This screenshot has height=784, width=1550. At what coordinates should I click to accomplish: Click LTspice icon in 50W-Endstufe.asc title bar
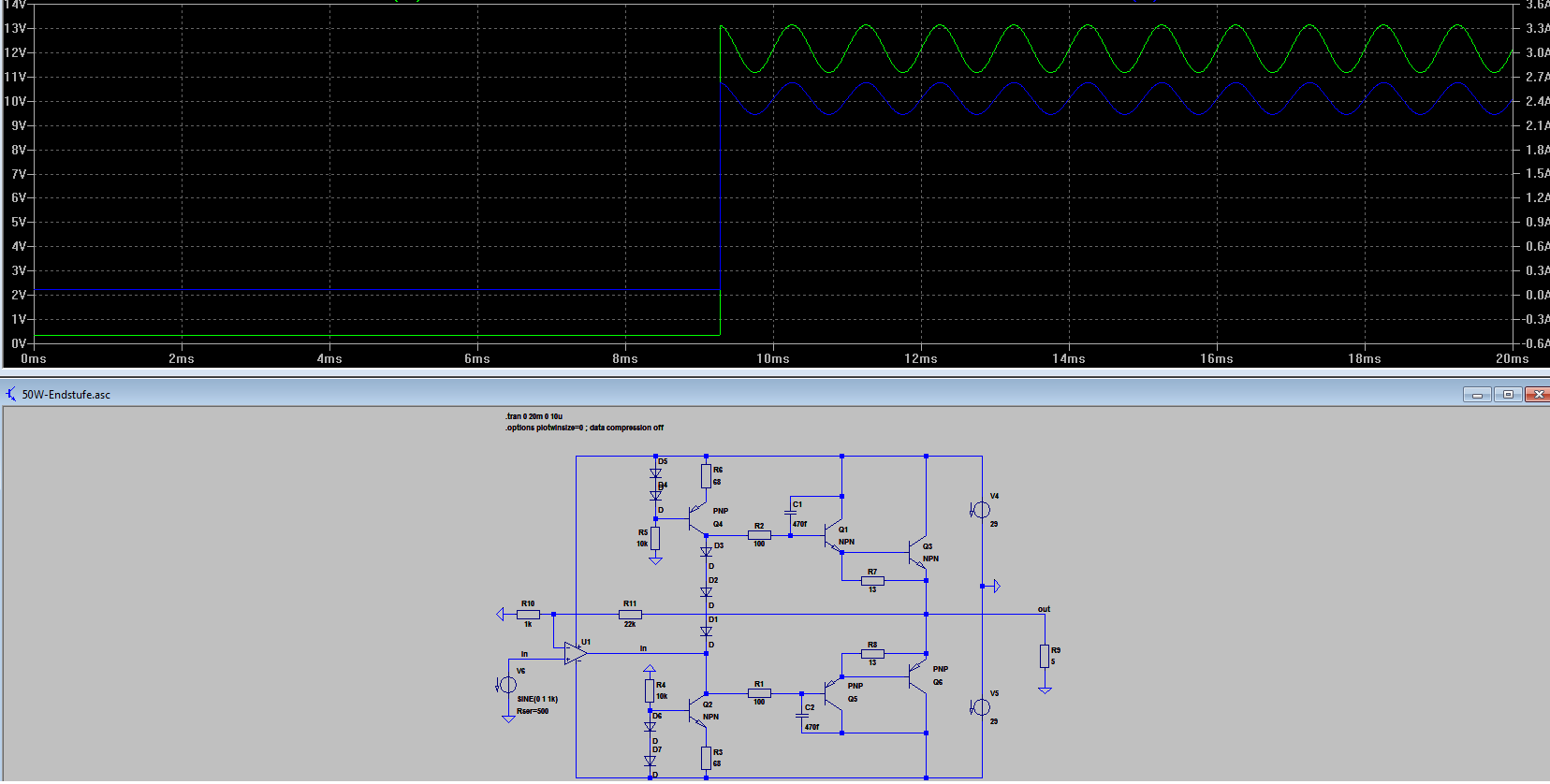(11, 394)
